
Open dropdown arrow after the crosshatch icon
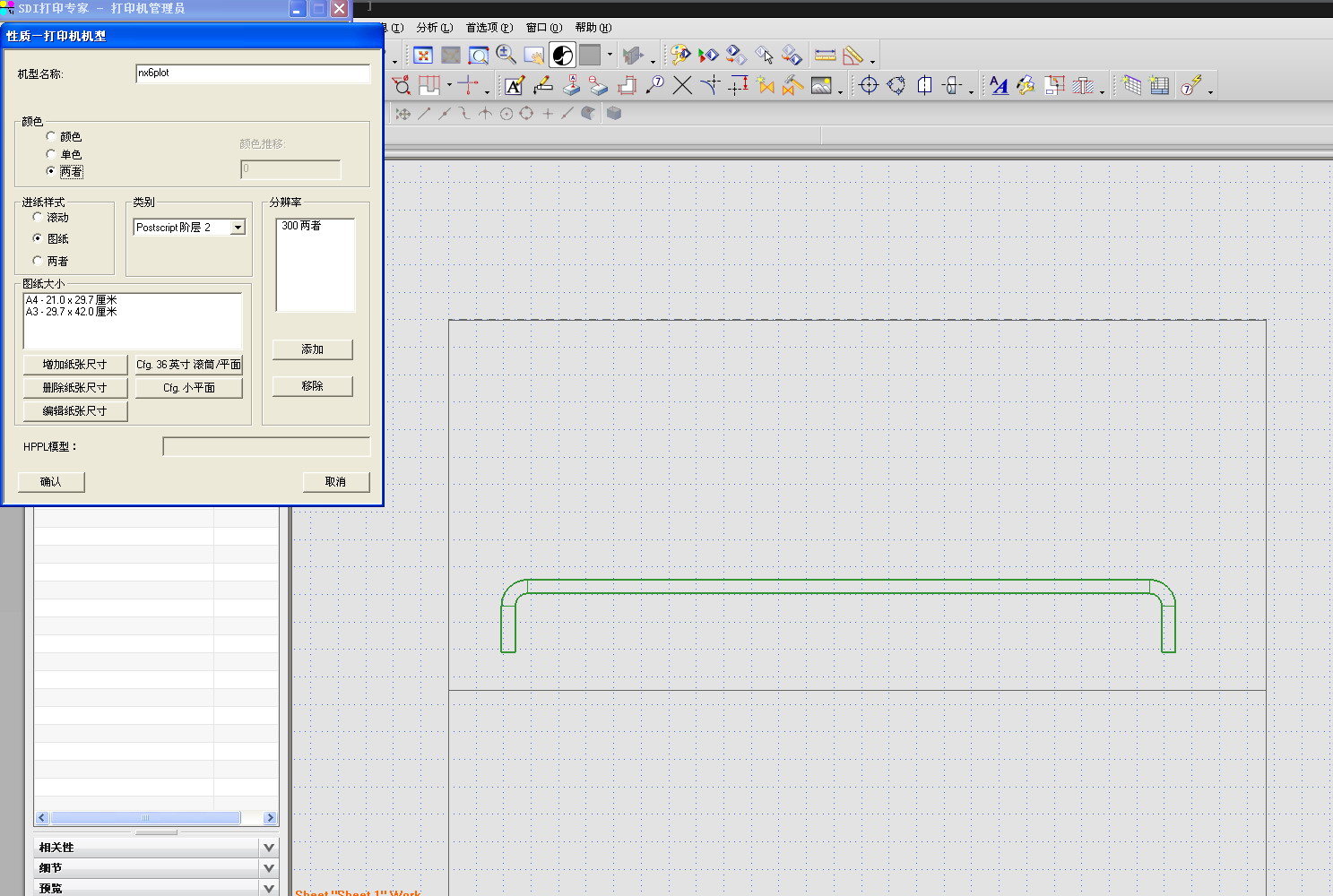1102,90
